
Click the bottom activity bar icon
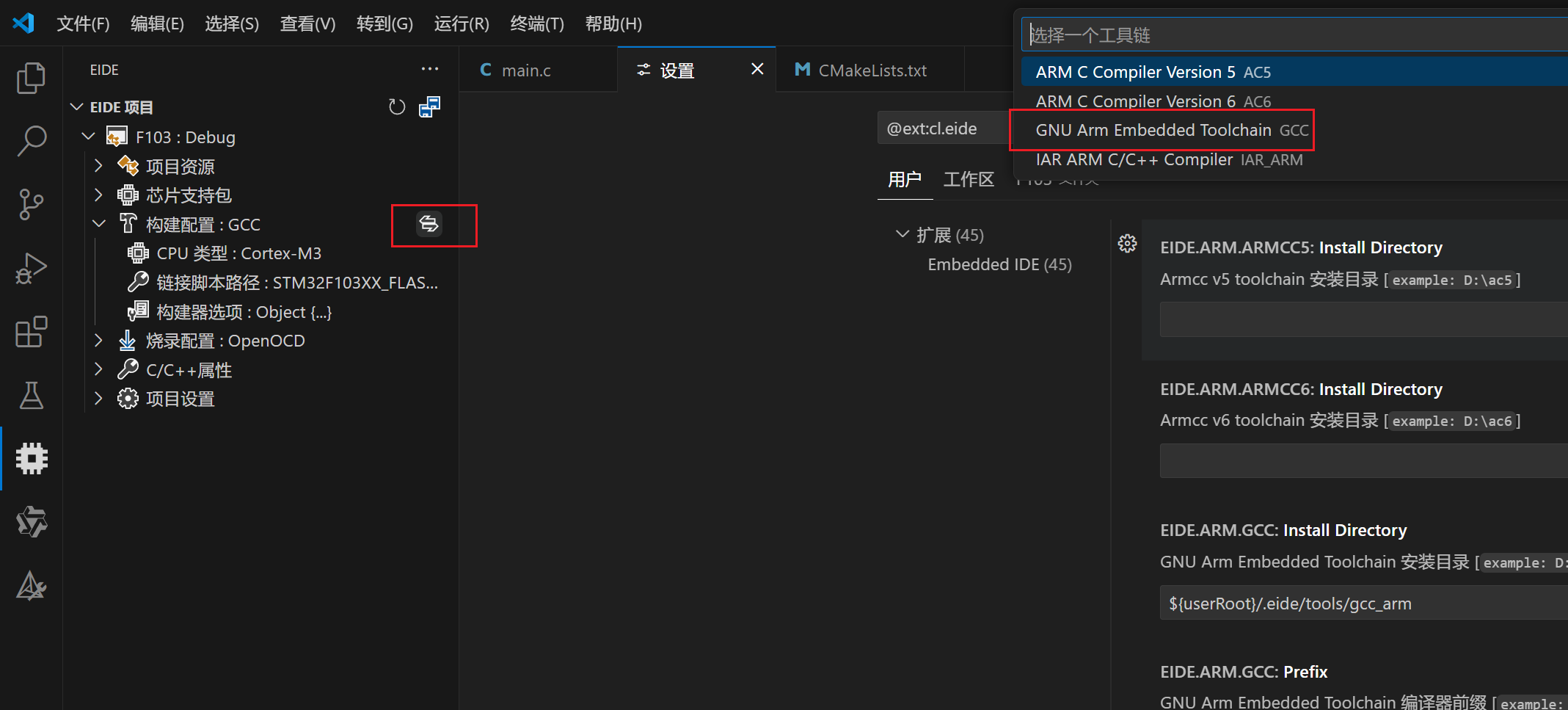click(x=31, y=586)
